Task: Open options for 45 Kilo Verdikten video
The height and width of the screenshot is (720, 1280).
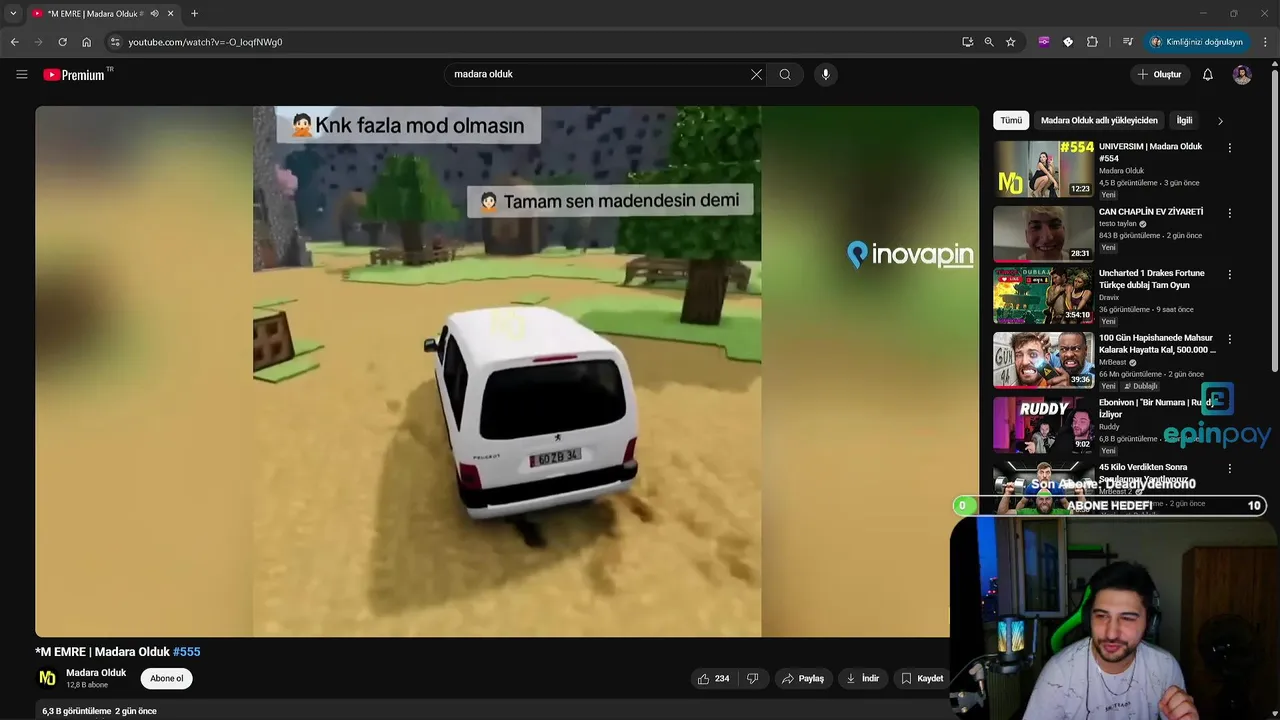Action: point(1229,468)
